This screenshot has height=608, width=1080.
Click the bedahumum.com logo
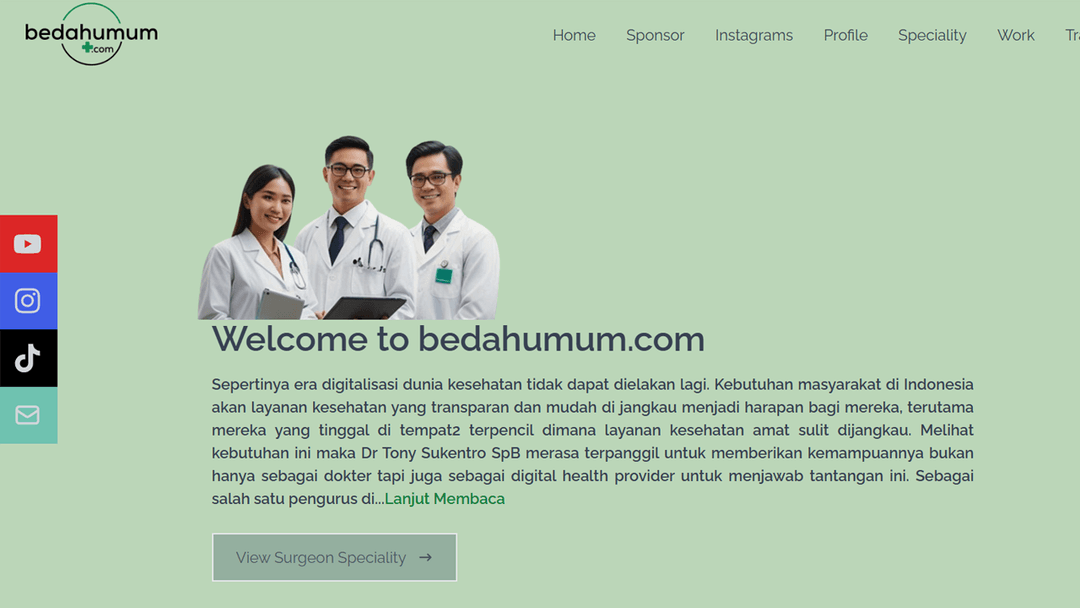(x=91, y=34)
